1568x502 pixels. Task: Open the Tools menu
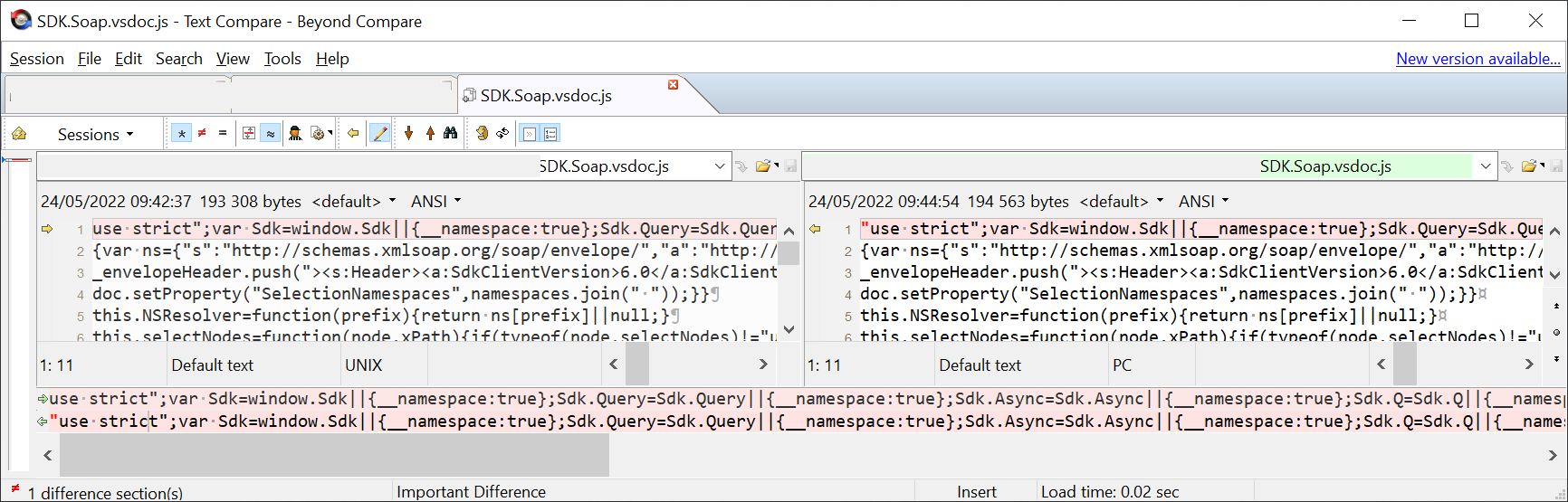[x=282, y=59]
